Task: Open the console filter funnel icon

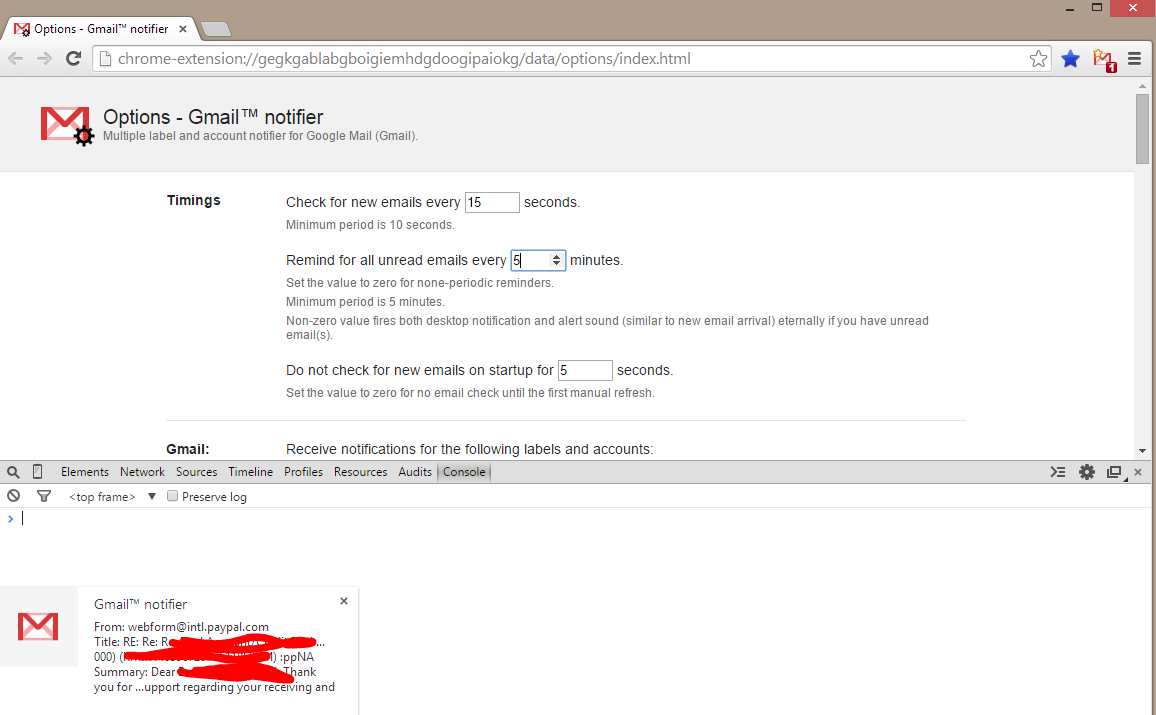Action: pyautogui.click(x=43, y=496)
